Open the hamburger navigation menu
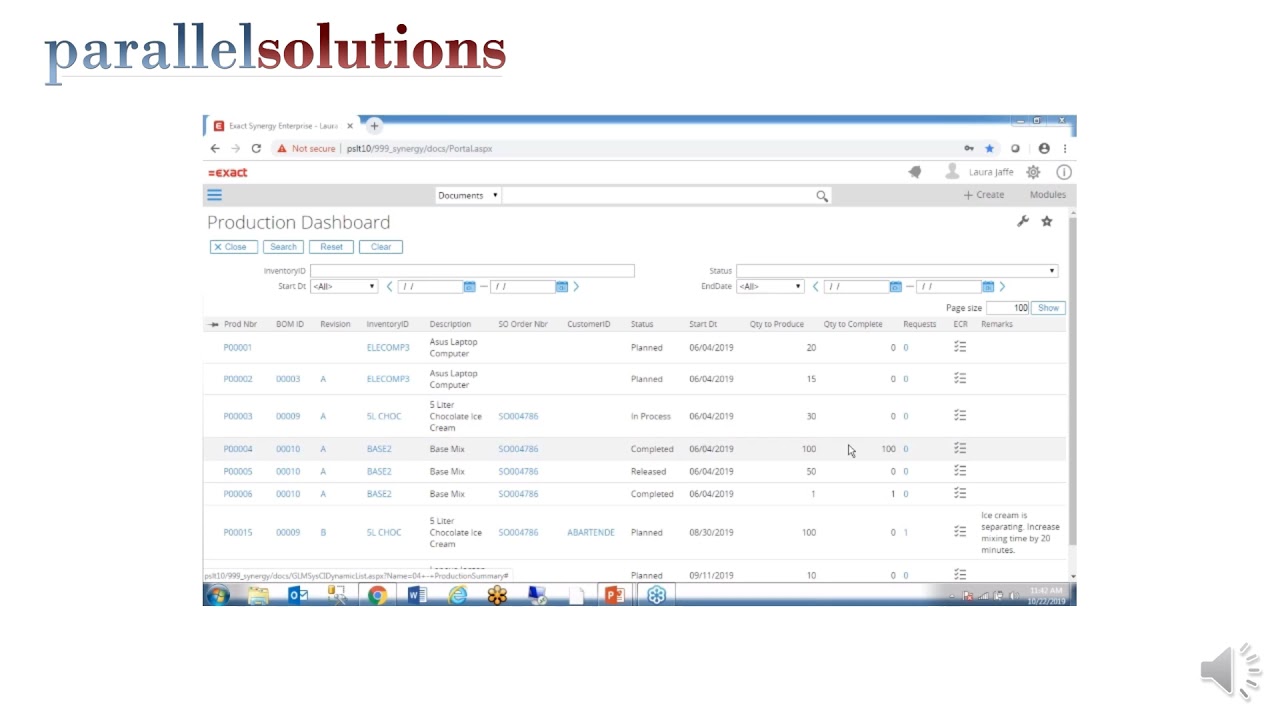The width and height of the screenshot is (1280, 720). point(214,195)
